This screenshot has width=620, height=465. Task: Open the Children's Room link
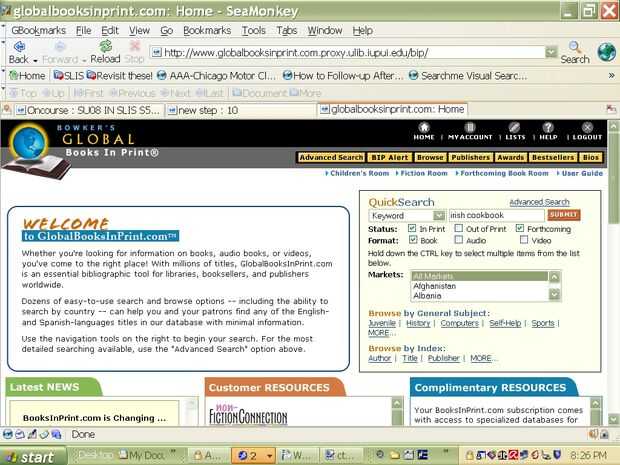(x=357, y=173)
